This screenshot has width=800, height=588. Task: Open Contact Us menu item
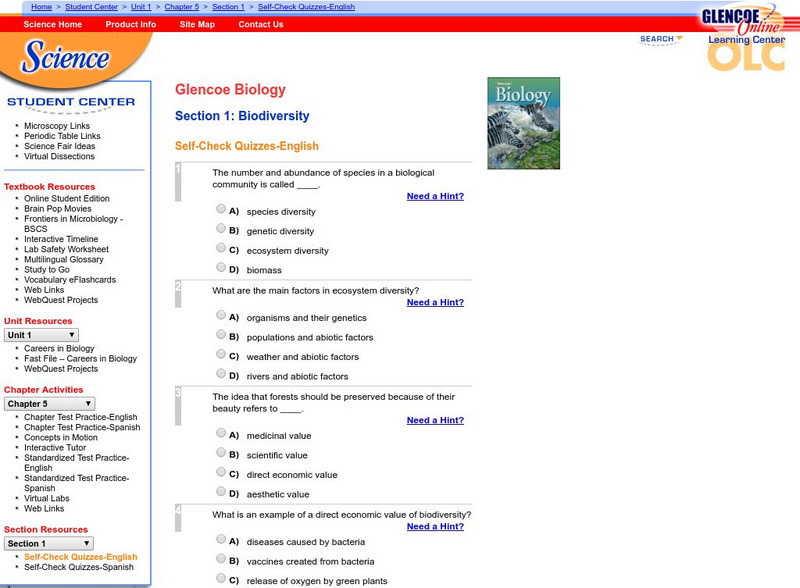[x=261, y=24]
